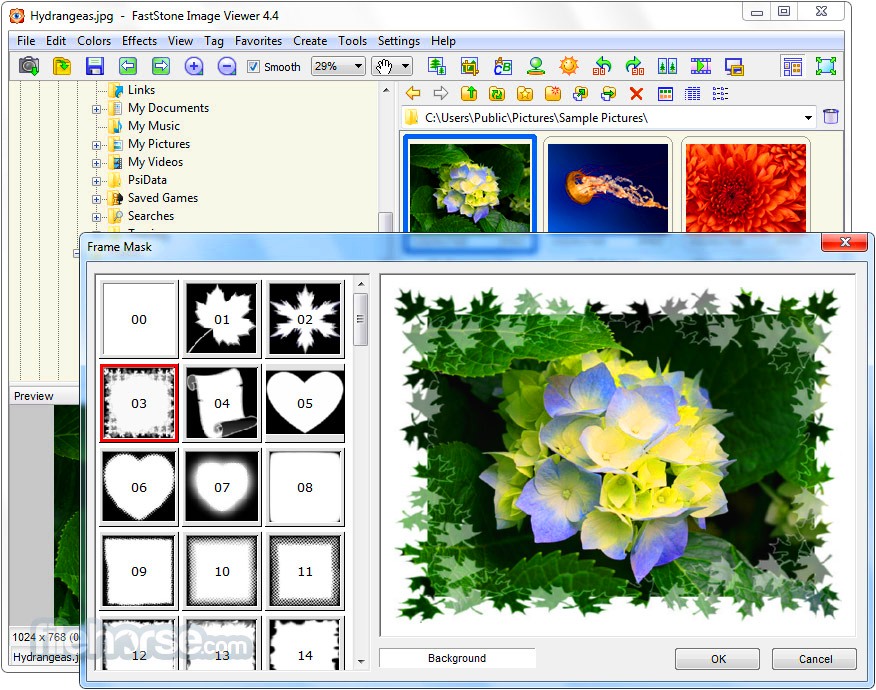Click the folder tree scroll-up arrow

click(386, 89)
